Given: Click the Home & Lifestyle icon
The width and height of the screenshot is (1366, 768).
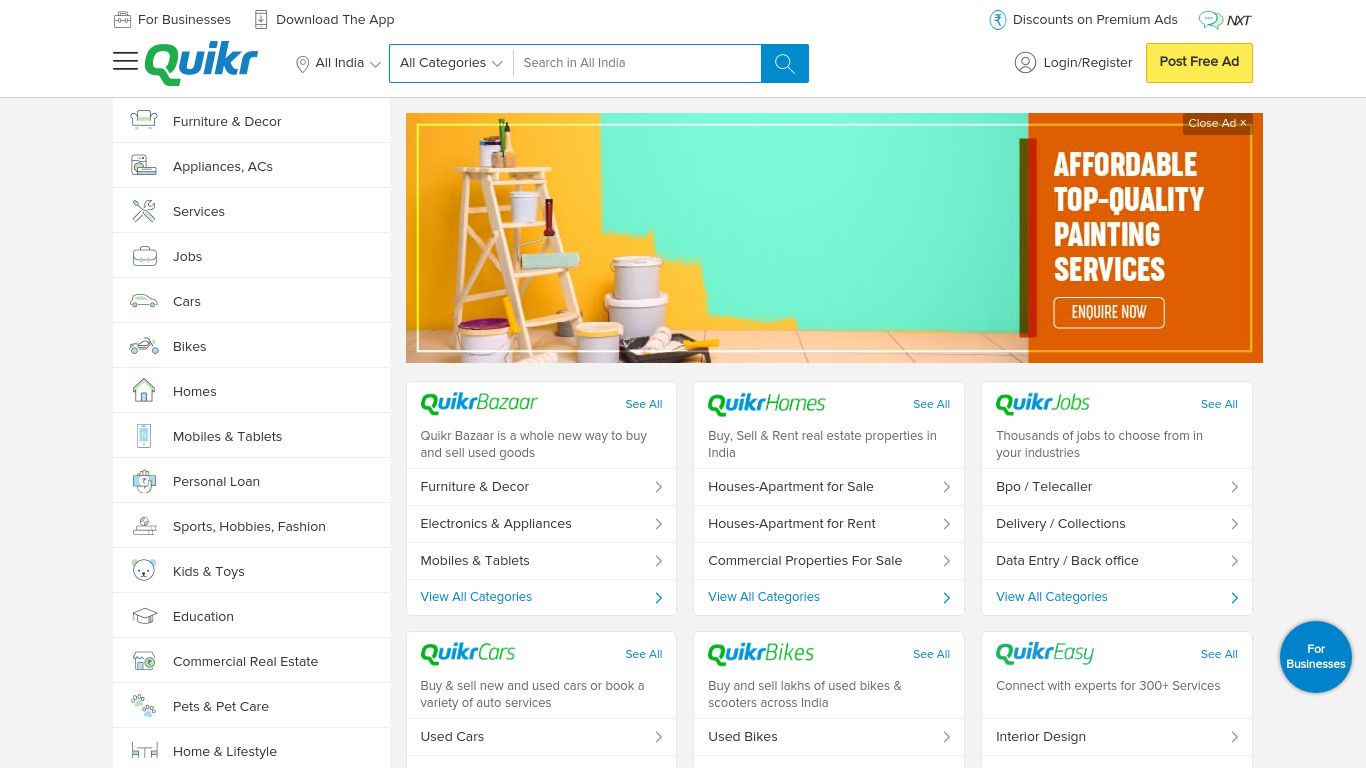Looking at the screenshot, I should pyautogui.click(x=144, y=751).
